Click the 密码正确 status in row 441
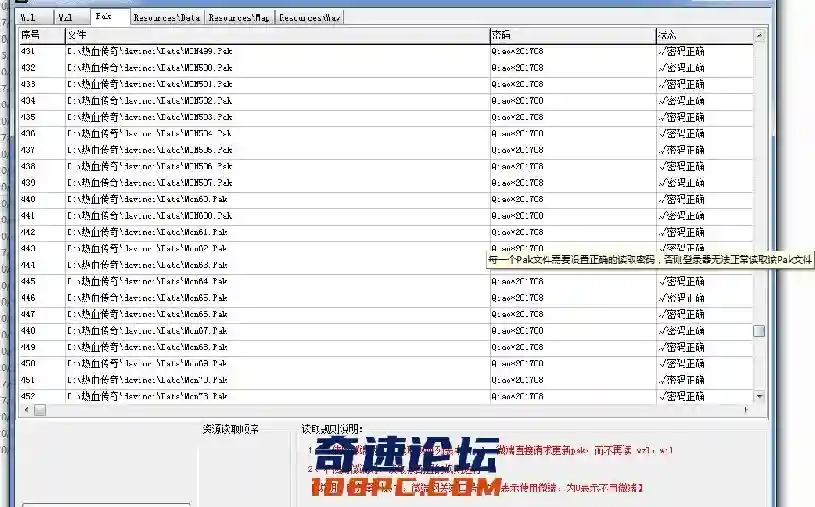The image size is (815, 507). (681, 216)
